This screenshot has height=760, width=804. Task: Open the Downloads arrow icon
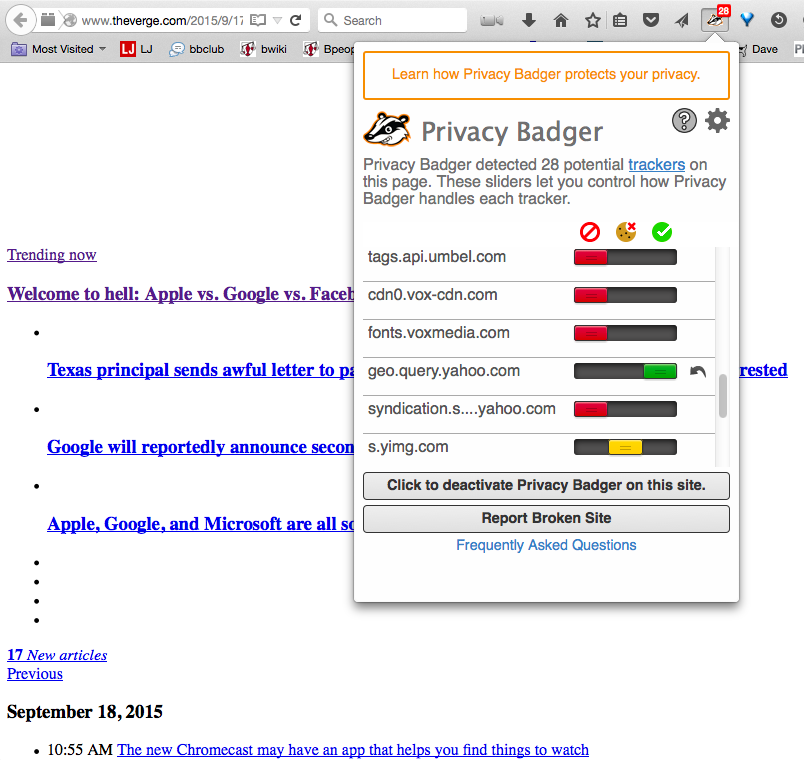pos(530,20)
